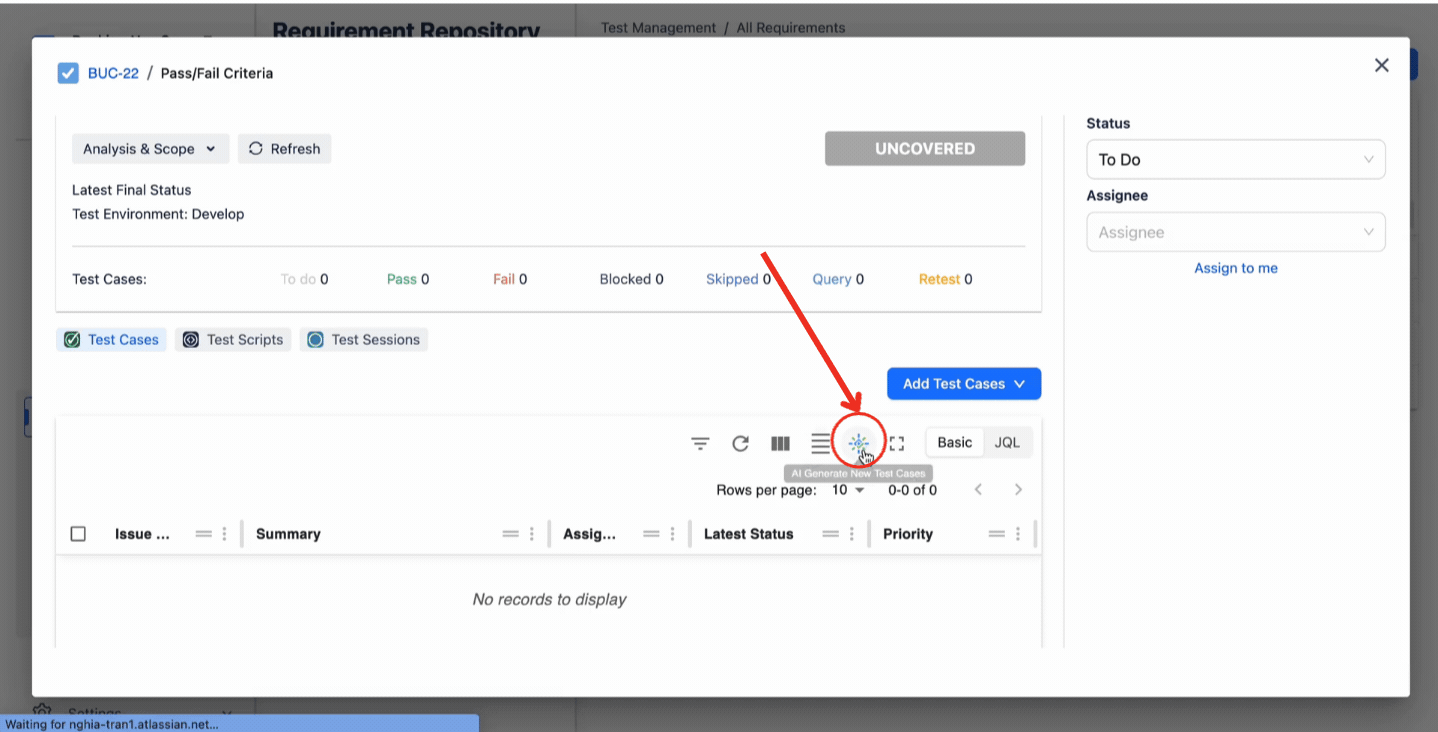Viewport: 1438px width, 732px height.
Task: Go to next page of results
Action: pyautogui.click(x=1018, y=490)
